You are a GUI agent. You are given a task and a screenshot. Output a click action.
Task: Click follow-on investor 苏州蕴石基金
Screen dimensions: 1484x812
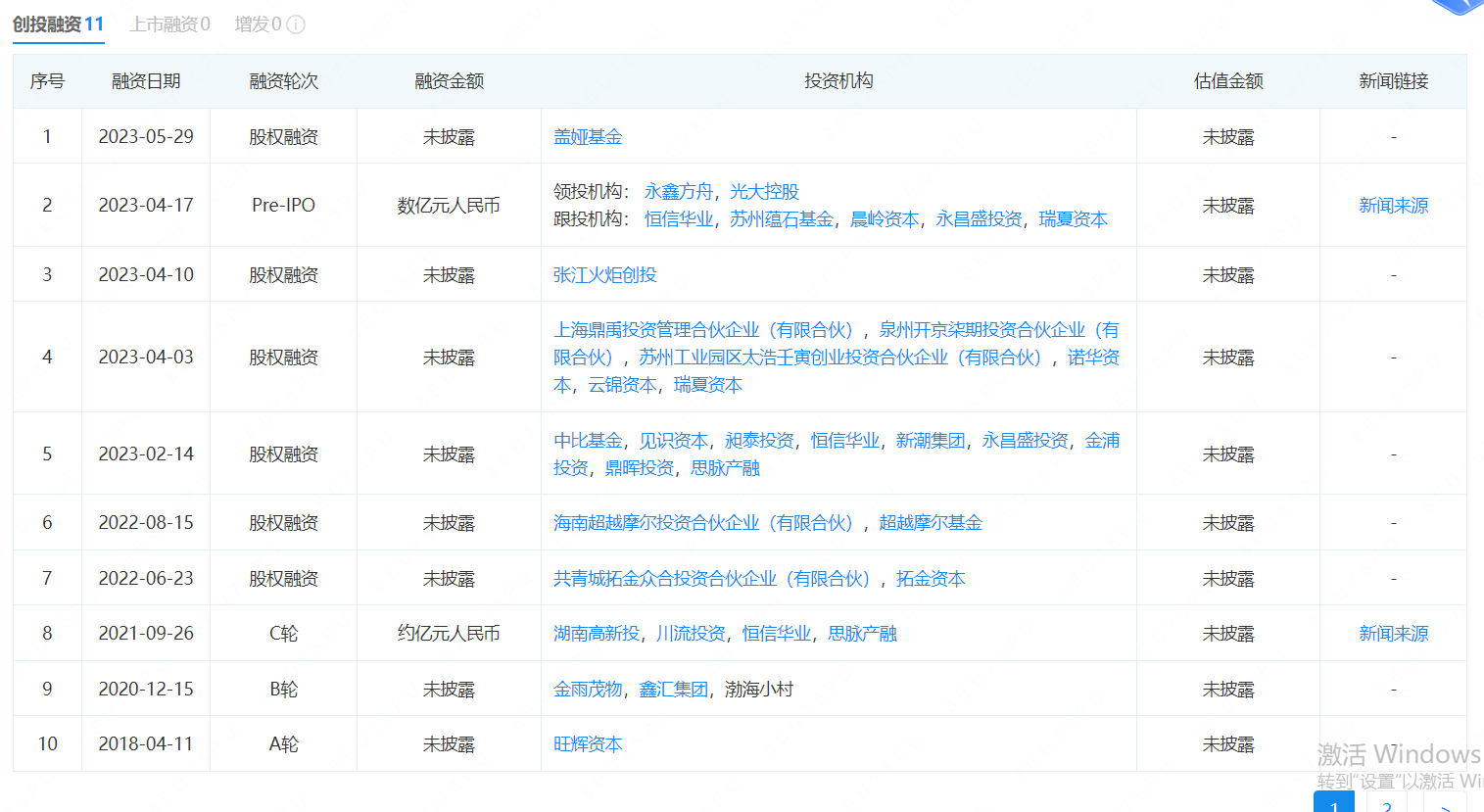click(x=781, y=219)
